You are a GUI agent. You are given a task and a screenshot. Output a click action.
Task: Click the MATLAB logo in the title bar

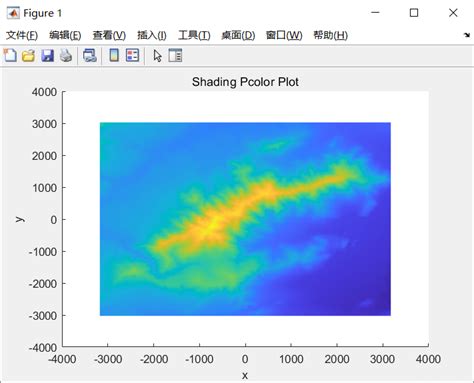tap(13, 13)
